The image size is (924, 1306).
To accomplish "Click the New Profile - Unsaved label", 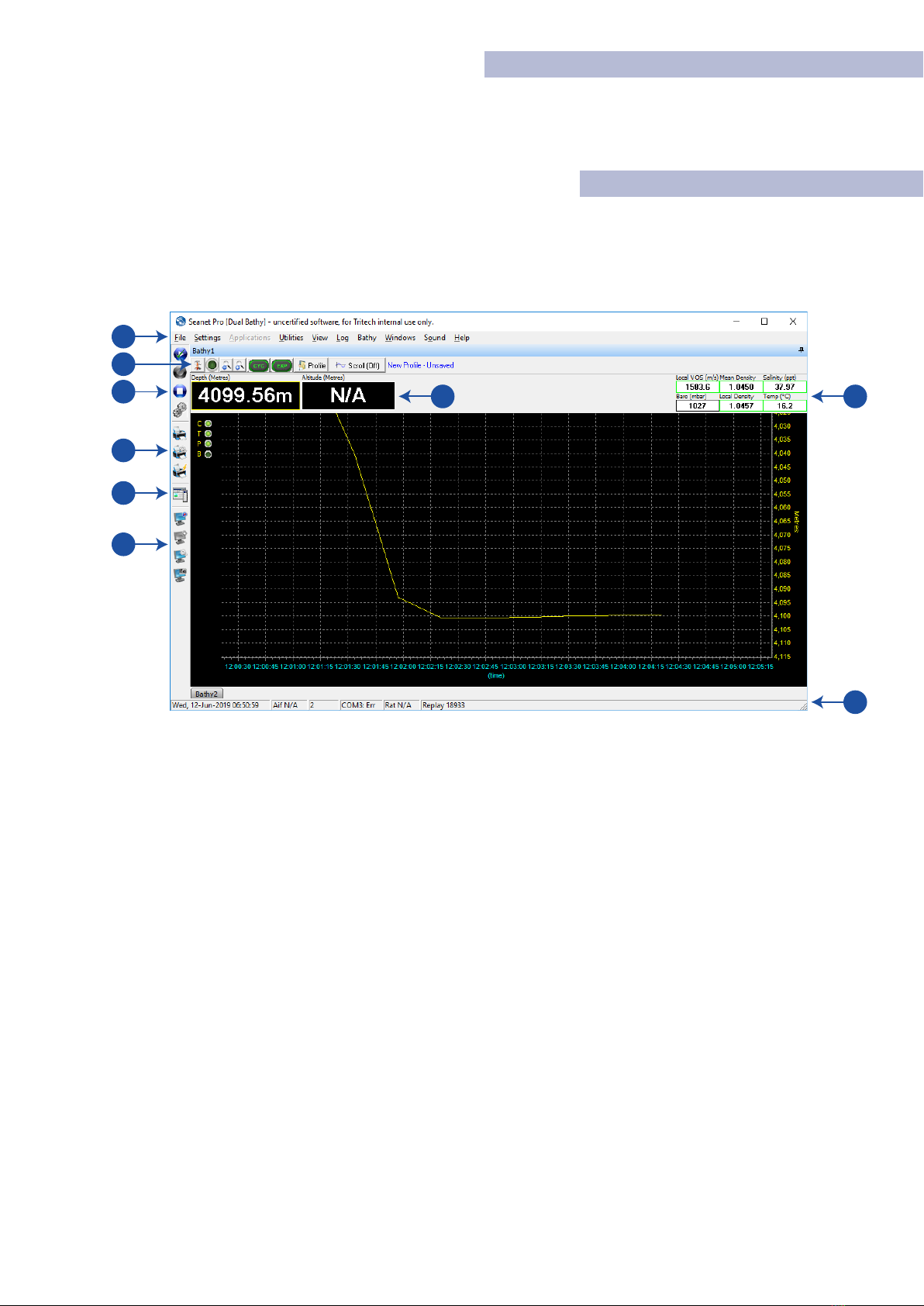I will coord(421,365).
